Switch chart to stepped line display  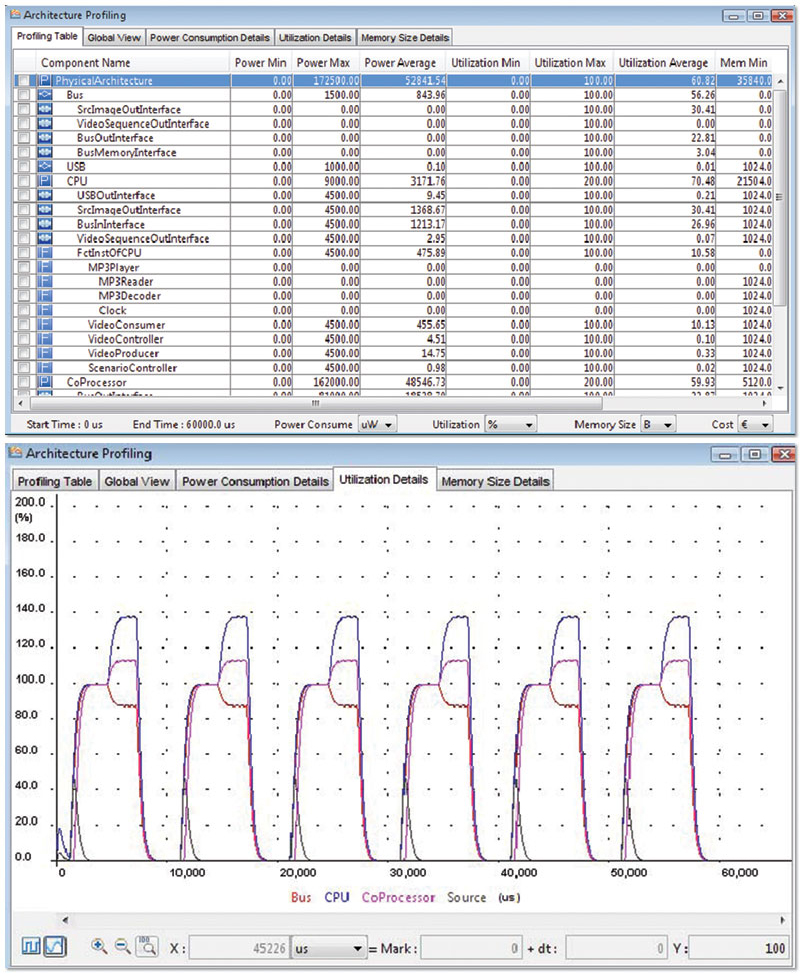(32, 947)
